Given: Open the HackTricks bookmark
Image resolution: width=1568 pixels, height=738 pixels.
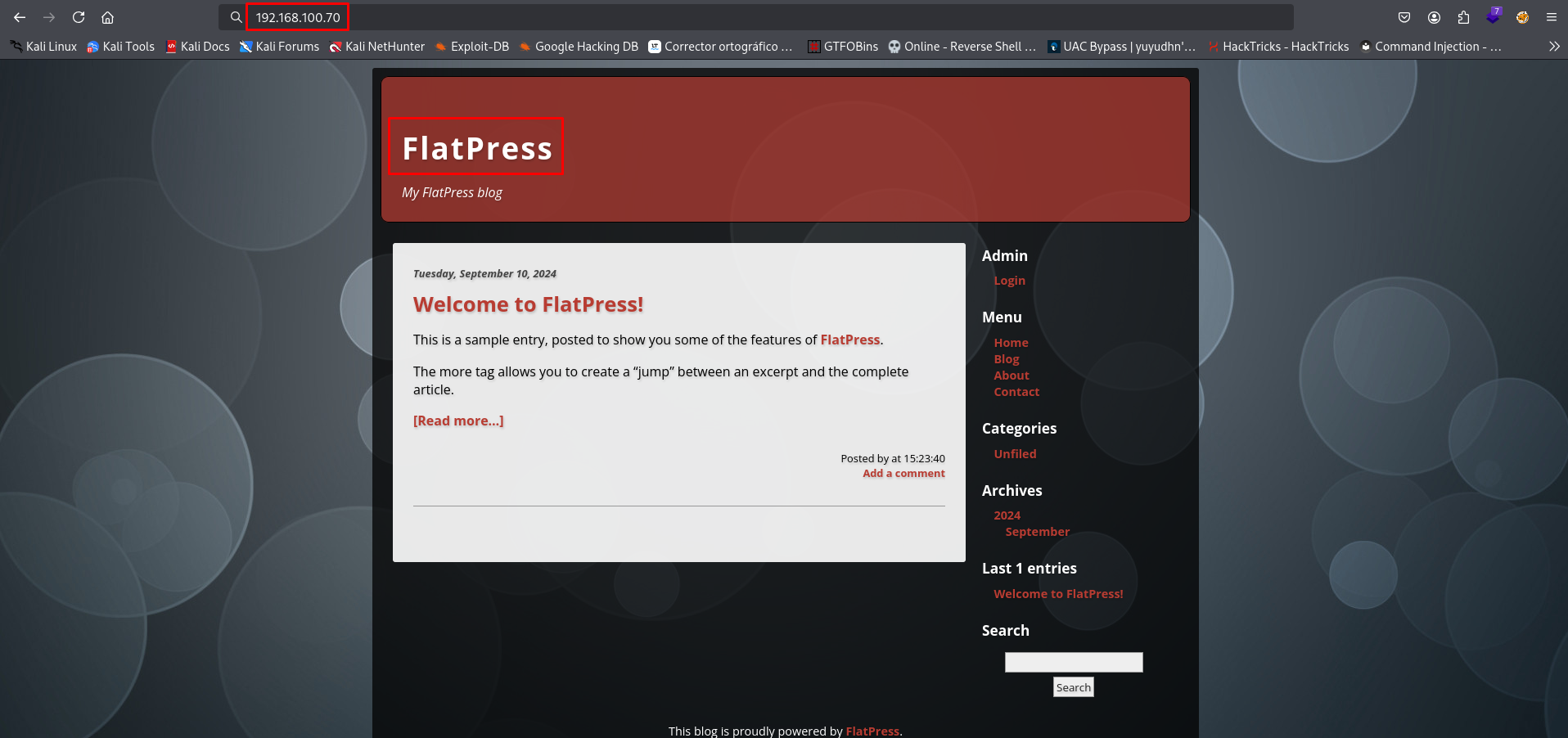Looking at the screenshot, I should [1278, 47].
